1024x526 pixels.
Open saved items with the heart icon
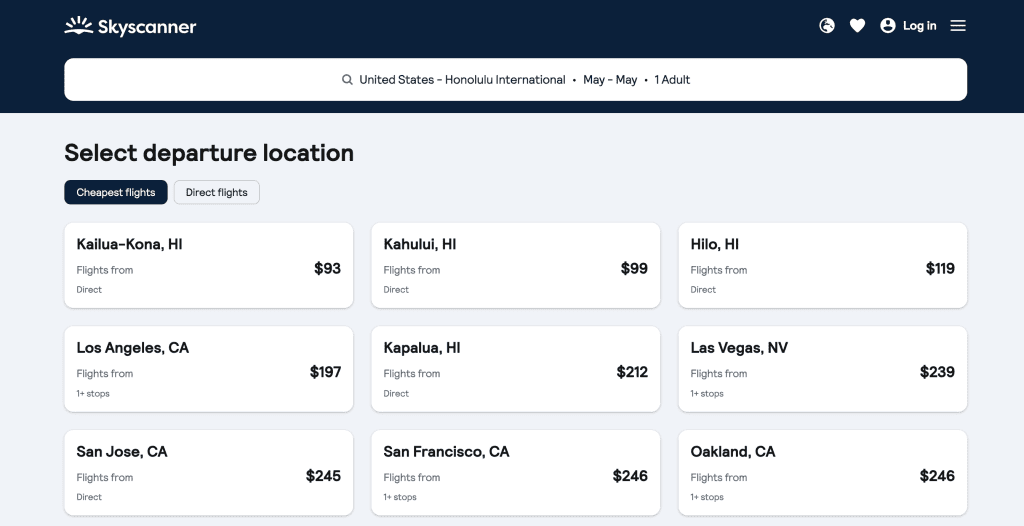coord(857,25)
